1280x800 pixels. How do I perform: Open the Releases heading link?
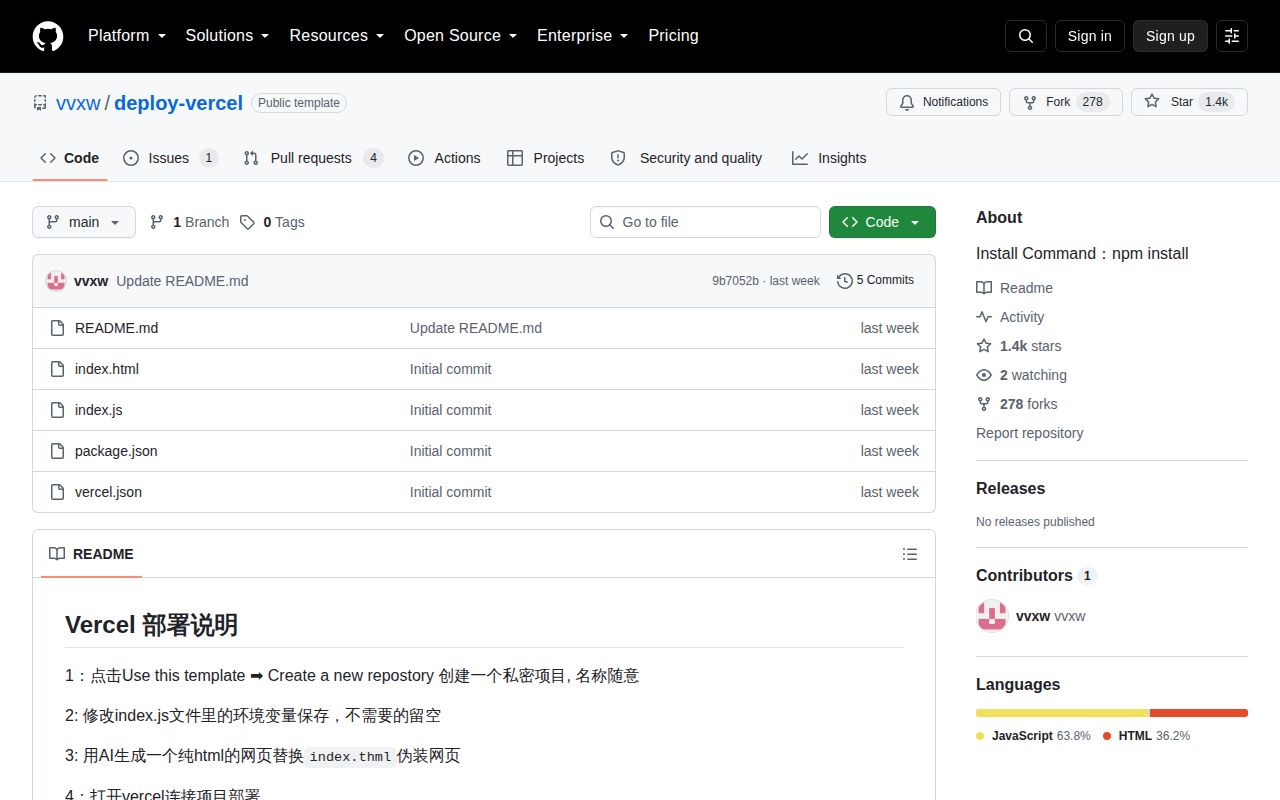coord(1010,488)
